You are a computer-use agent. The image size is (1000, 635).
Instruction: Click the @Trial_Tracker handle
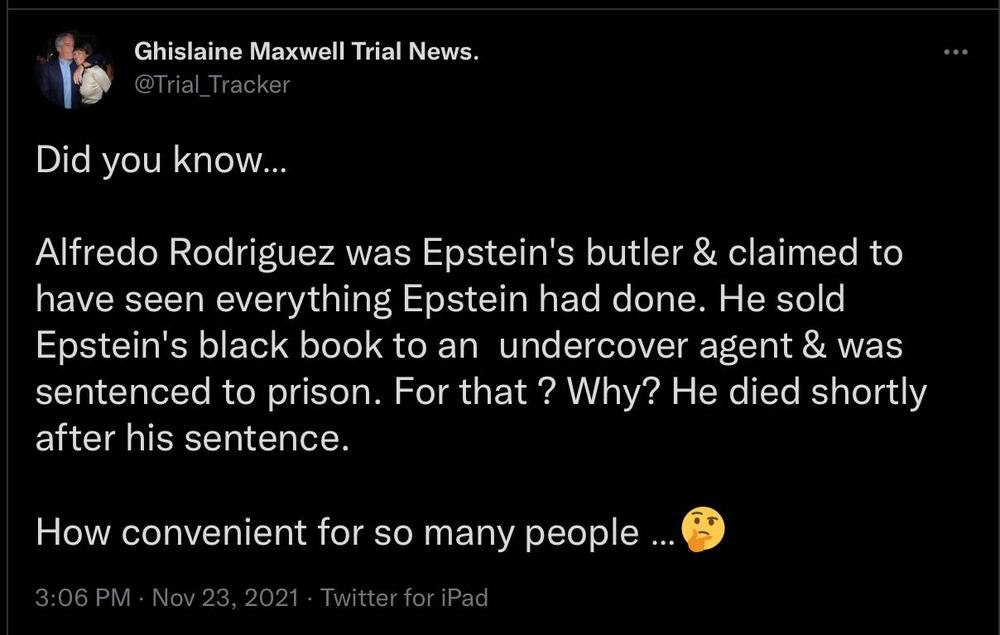click(211, 85)
